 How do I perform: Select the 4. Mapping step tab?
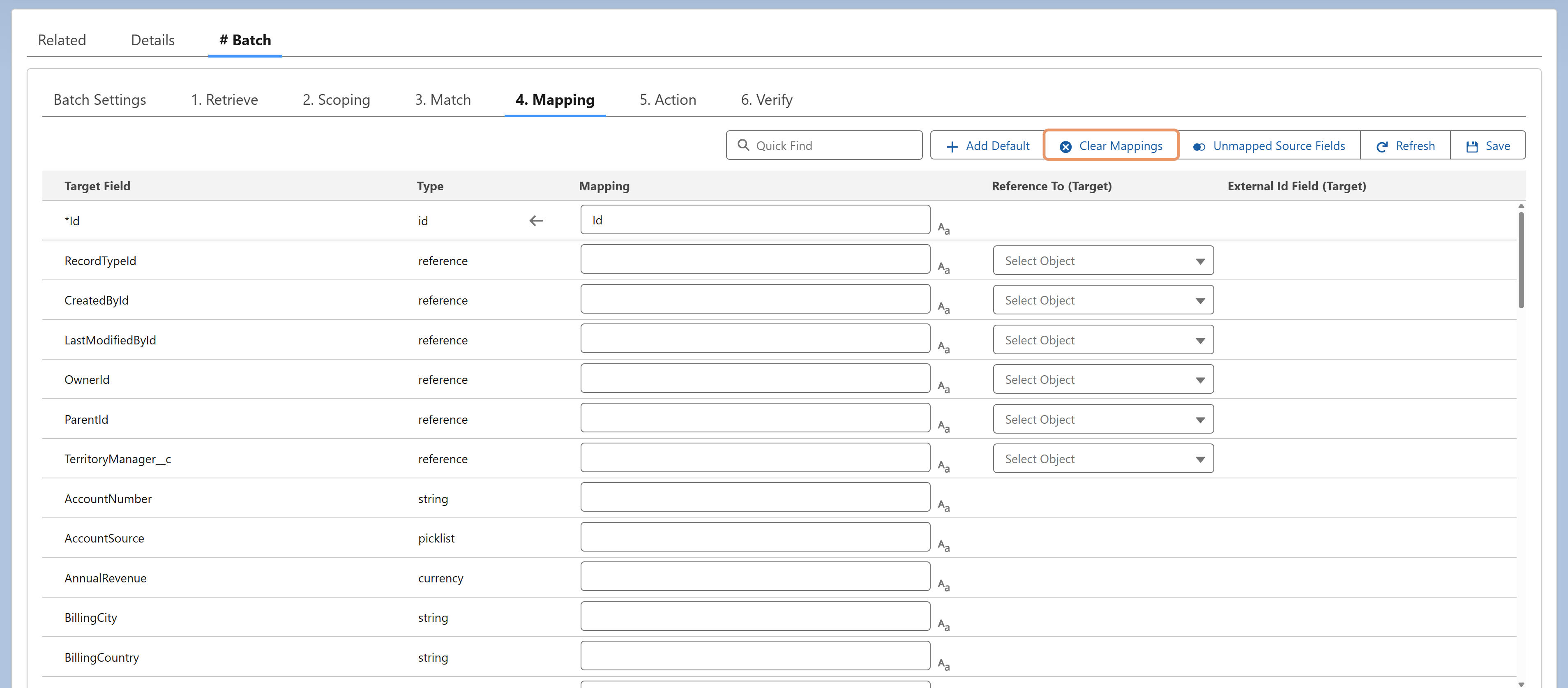pyautogui.click(x=555, y=100)
